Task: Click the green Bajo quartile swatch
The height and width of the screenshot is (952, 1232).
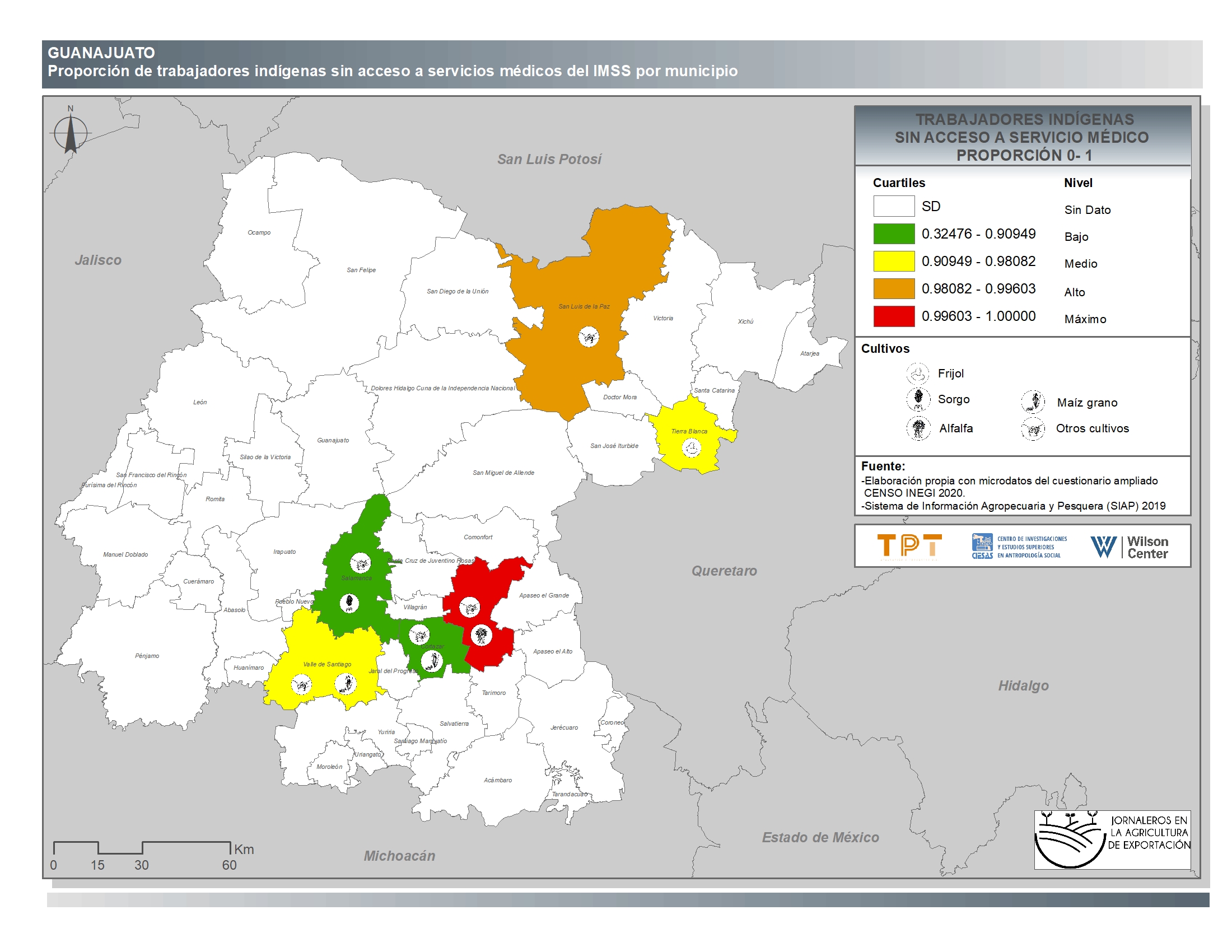Action: tap(894, 234)
